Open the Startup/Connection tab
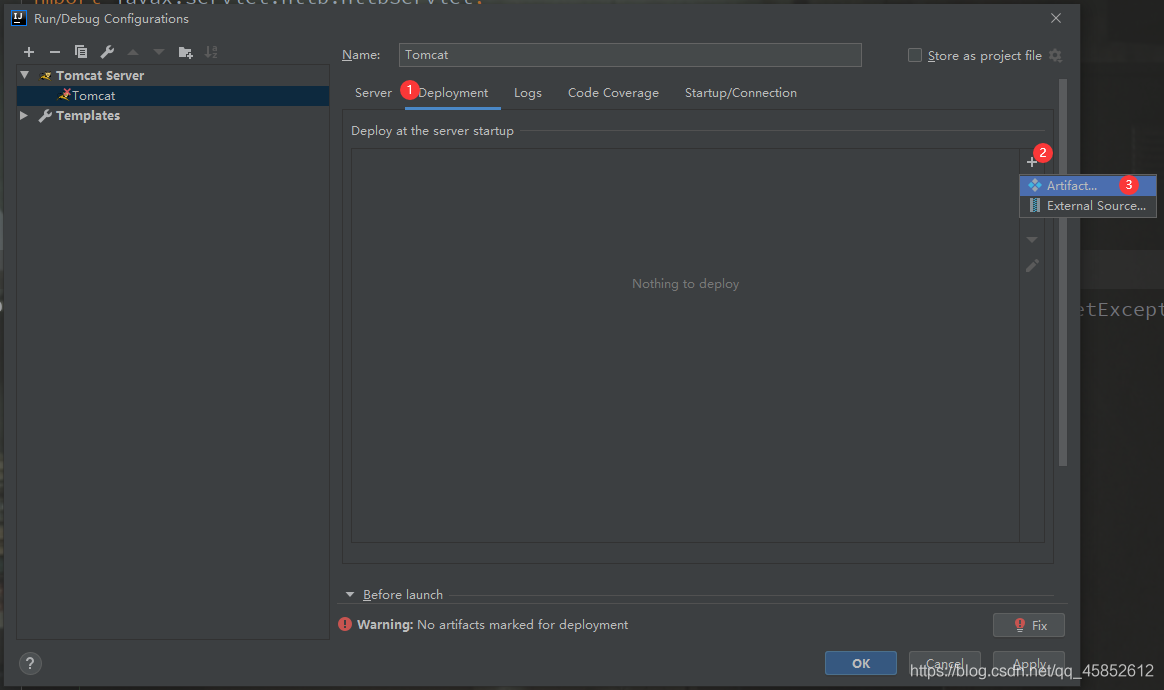This screenshot has height=690, width=1164. [x=741, y=93]
